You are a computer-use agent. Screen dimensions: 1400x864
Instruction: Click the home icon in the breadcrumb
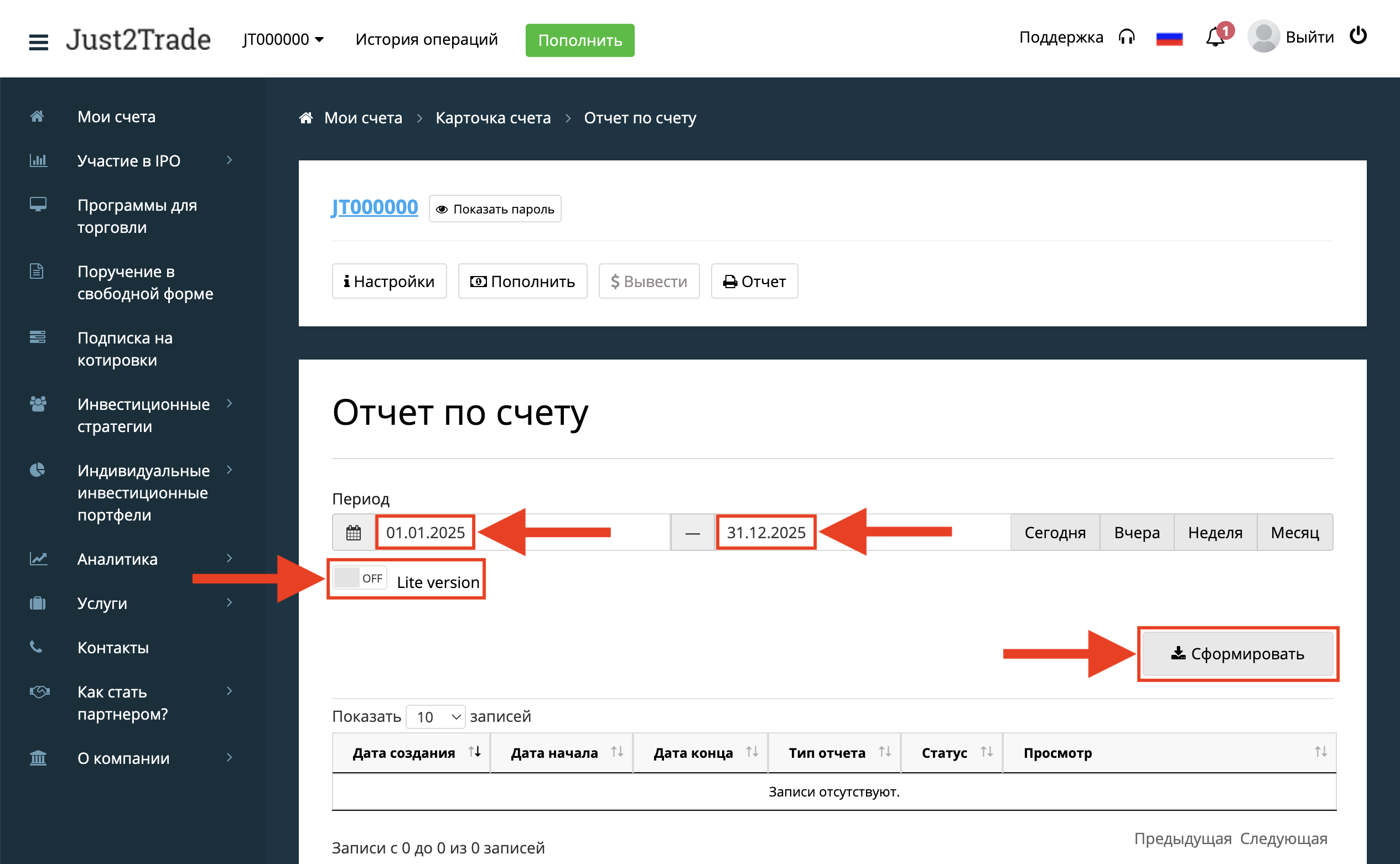coord(307,118)
